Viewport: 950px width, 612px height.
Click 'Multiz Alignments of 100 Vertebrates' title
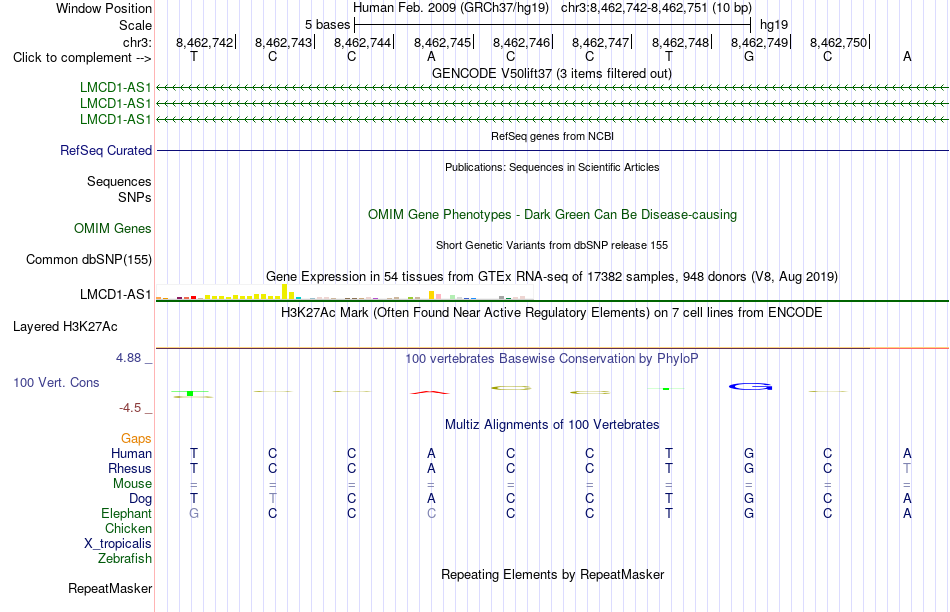552,425
